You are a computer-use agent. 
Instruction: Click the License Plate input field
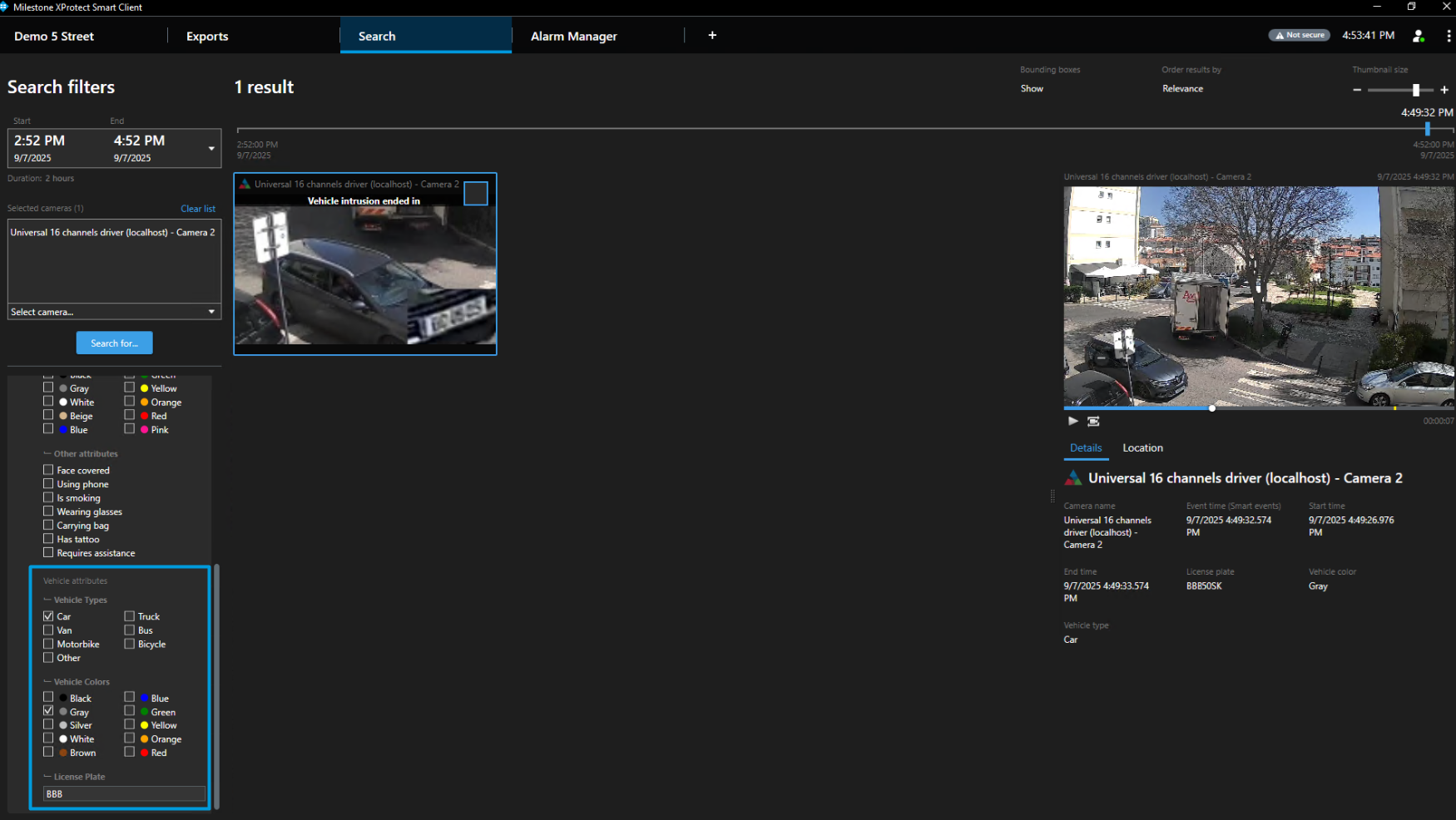pos(124,794)
